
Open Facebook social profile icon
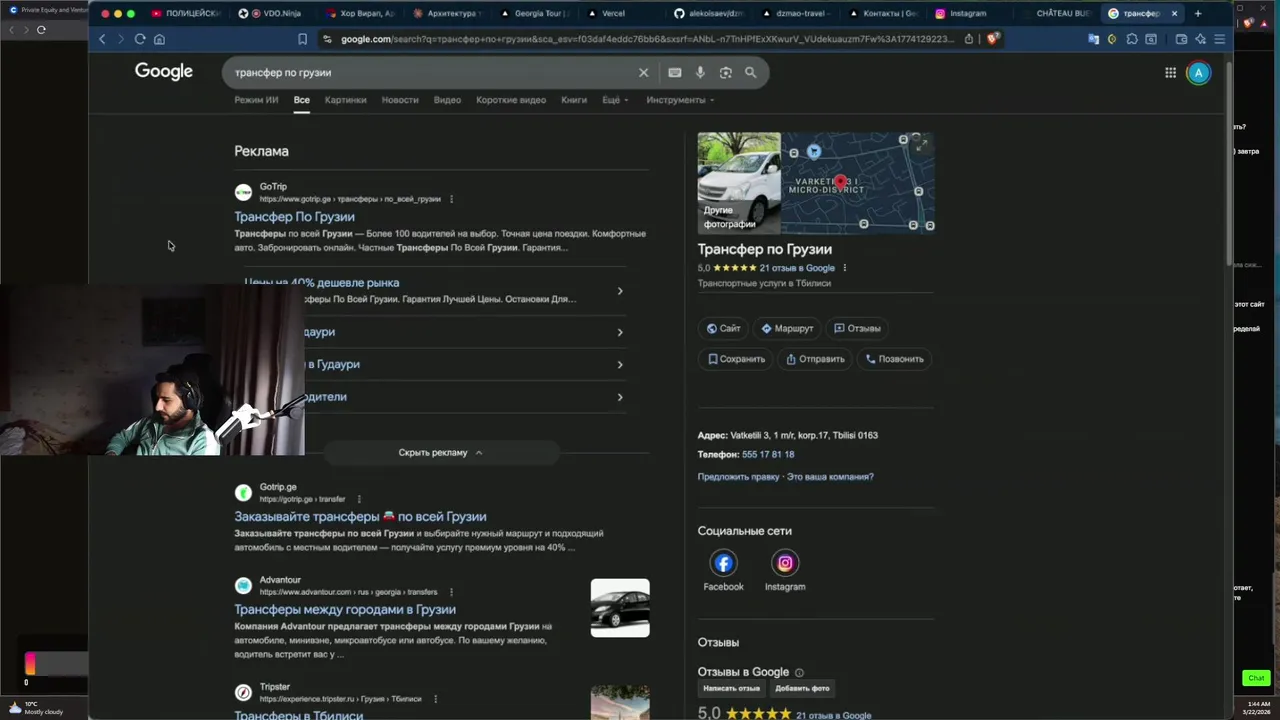pos(723,563)
